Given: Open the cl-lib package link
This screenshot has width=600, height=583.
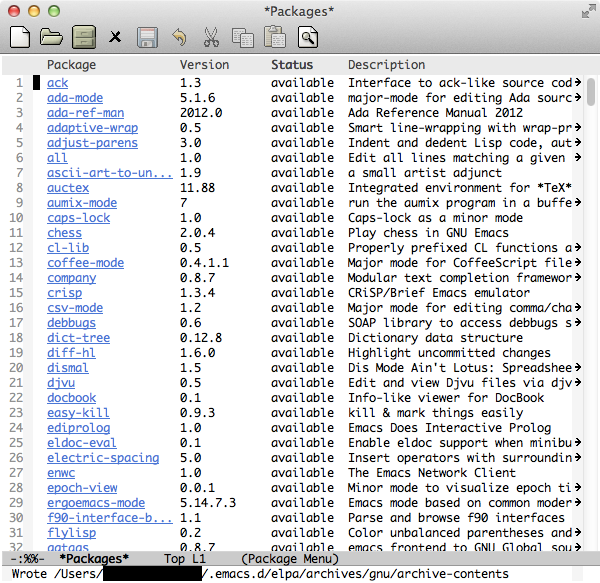Looking at the screenshot, I should click(68, 248).
